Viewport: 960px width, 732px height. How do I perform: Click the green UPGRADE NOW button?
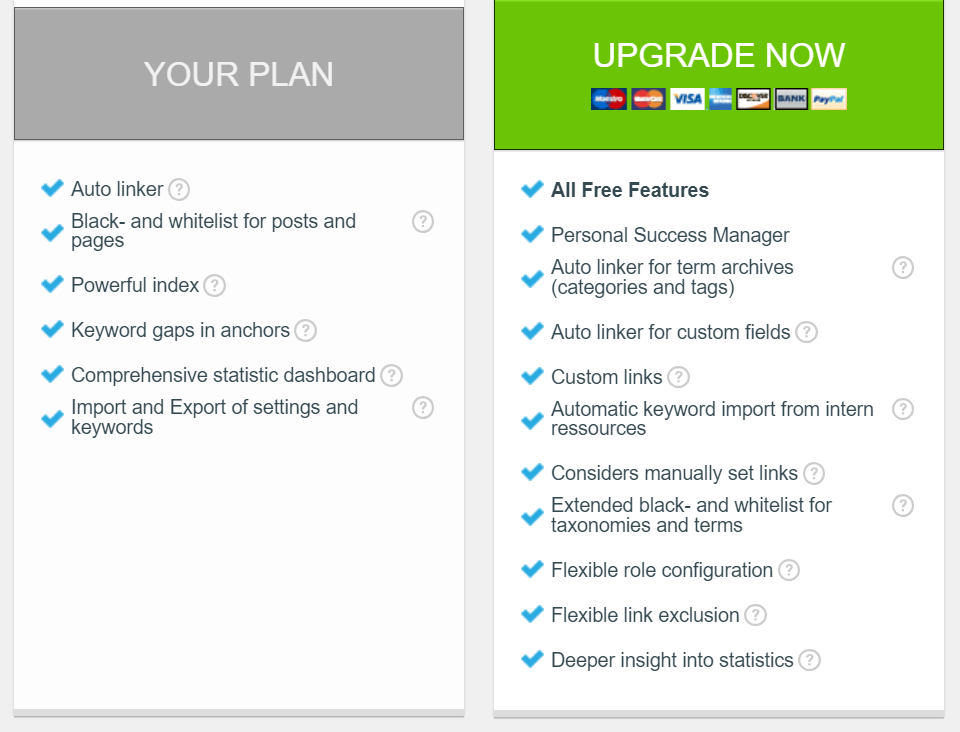pyautogui.click(x=719, y=74)
